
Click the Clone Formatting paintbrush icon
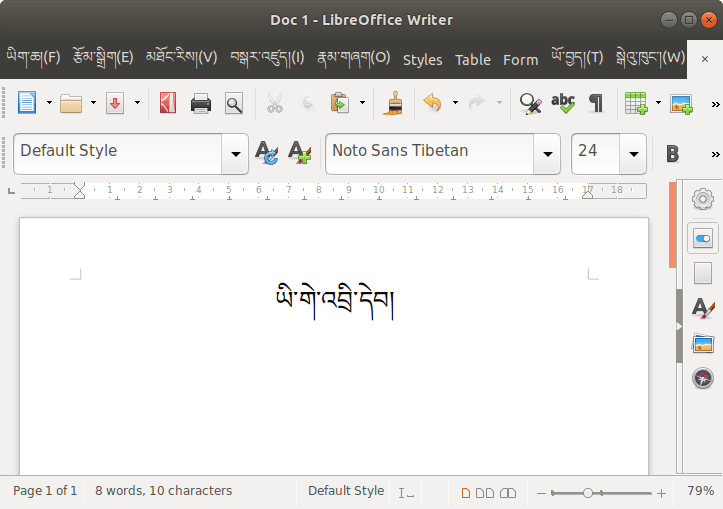point(393,103)
